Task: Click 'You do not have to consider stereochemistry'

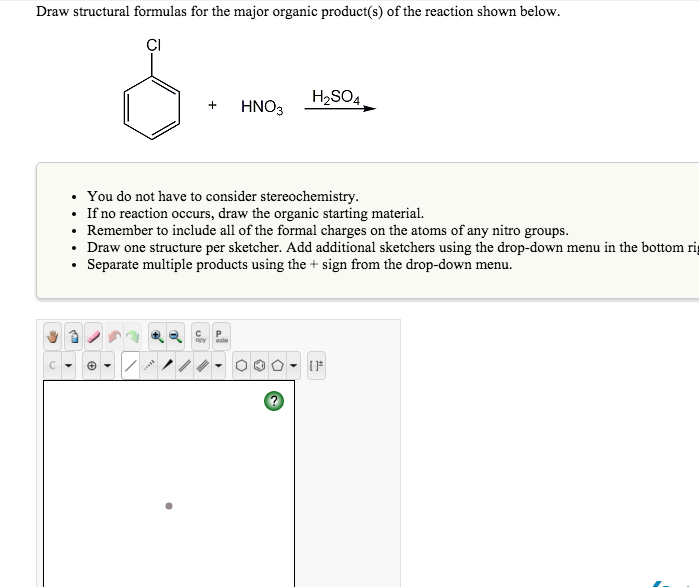Action: click(222, 196)
